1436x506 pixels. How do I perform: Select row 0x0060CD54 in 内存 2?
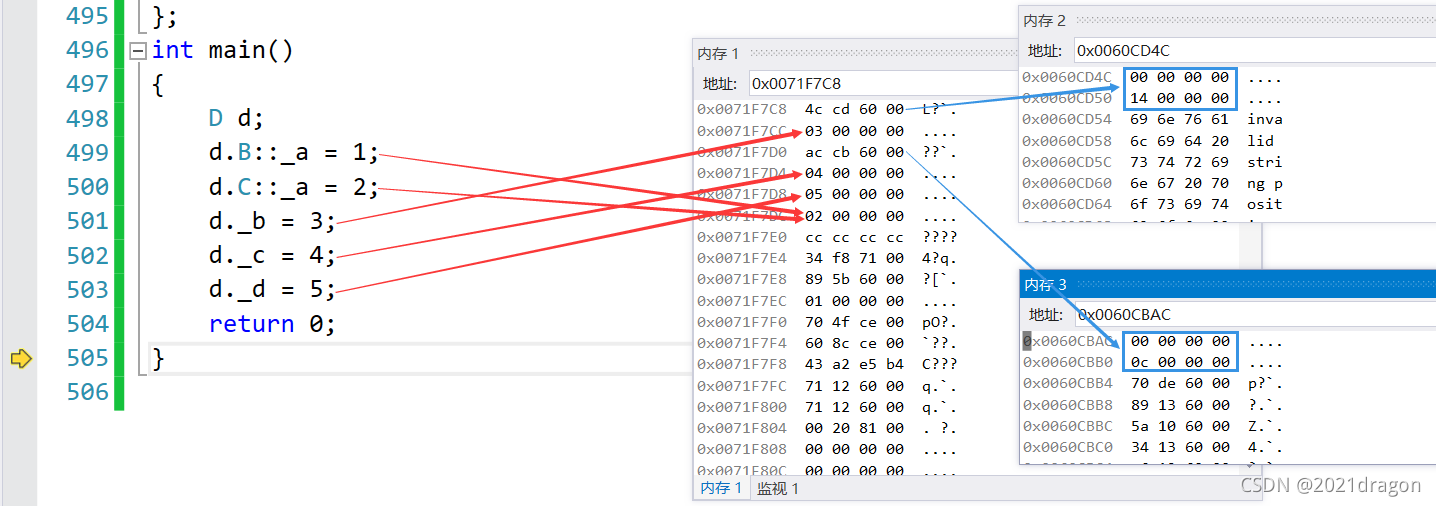pyautogui.click(x=1153, y=119)
